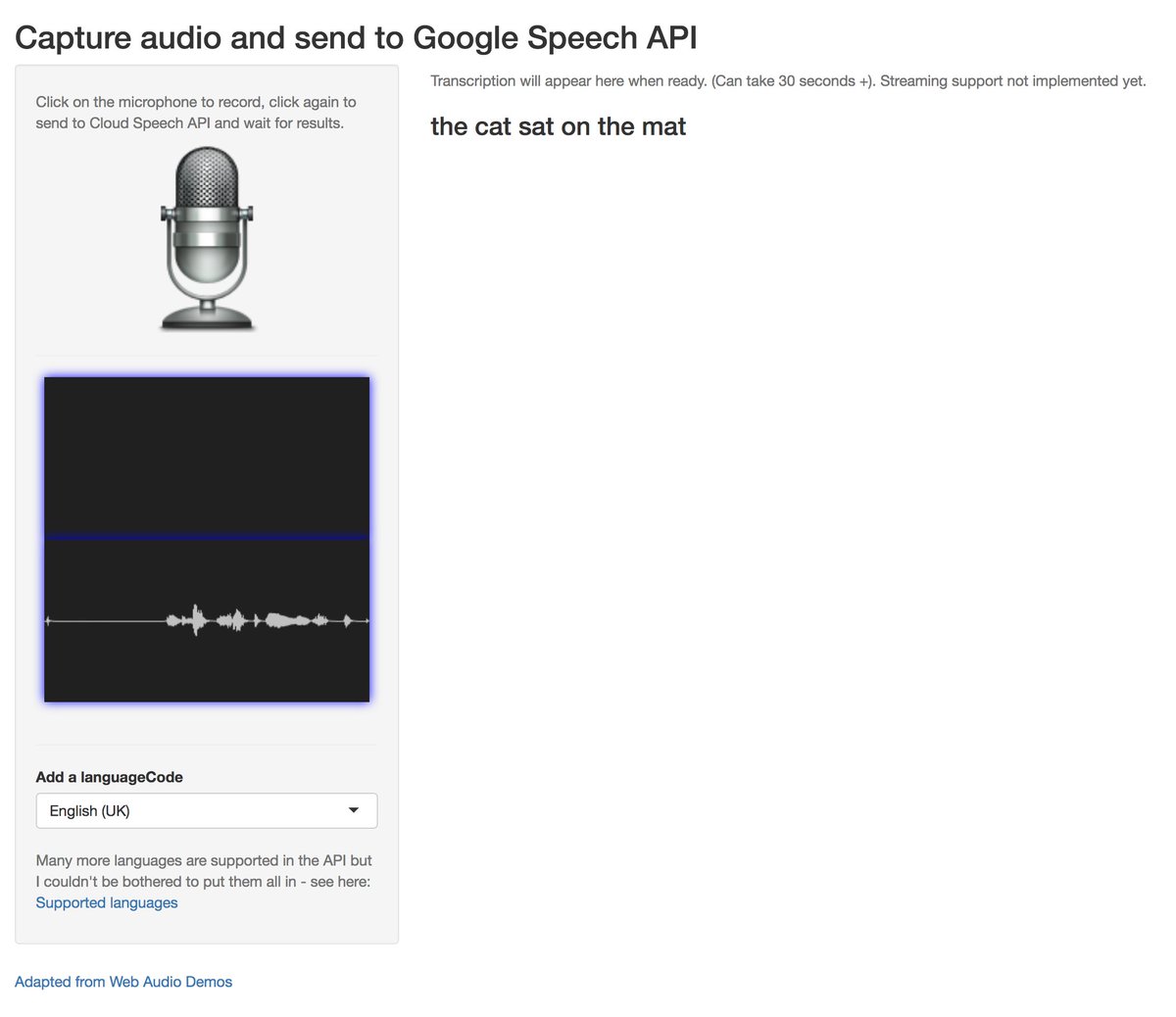Click the 'Transcription will appear here' notice text
This screenshot has width=1176, height=1017.
(x=788, y=81)
